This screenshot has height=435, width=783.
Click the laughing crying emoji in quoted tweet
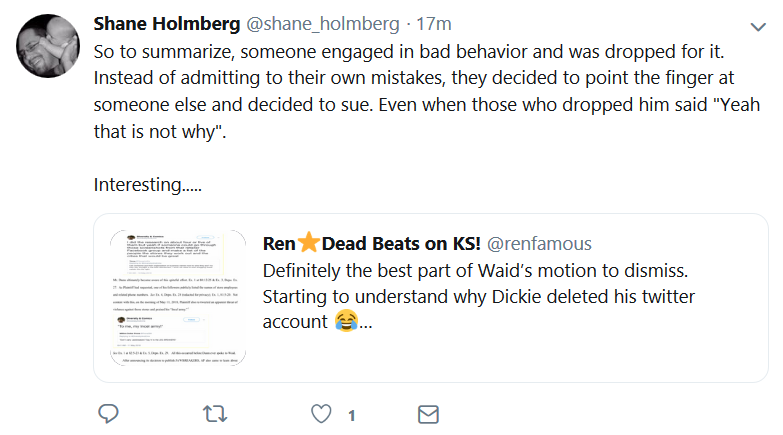346,322
